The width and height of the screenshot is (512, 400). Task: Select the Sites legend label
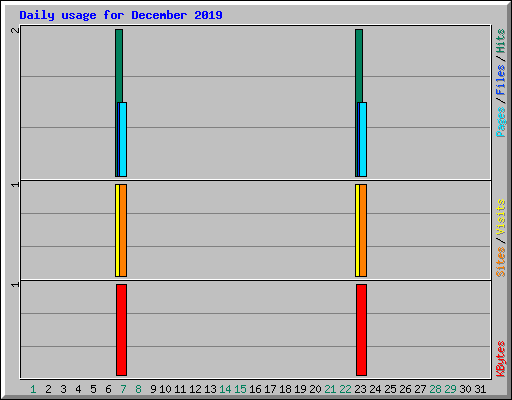click(x=500, y=262)
